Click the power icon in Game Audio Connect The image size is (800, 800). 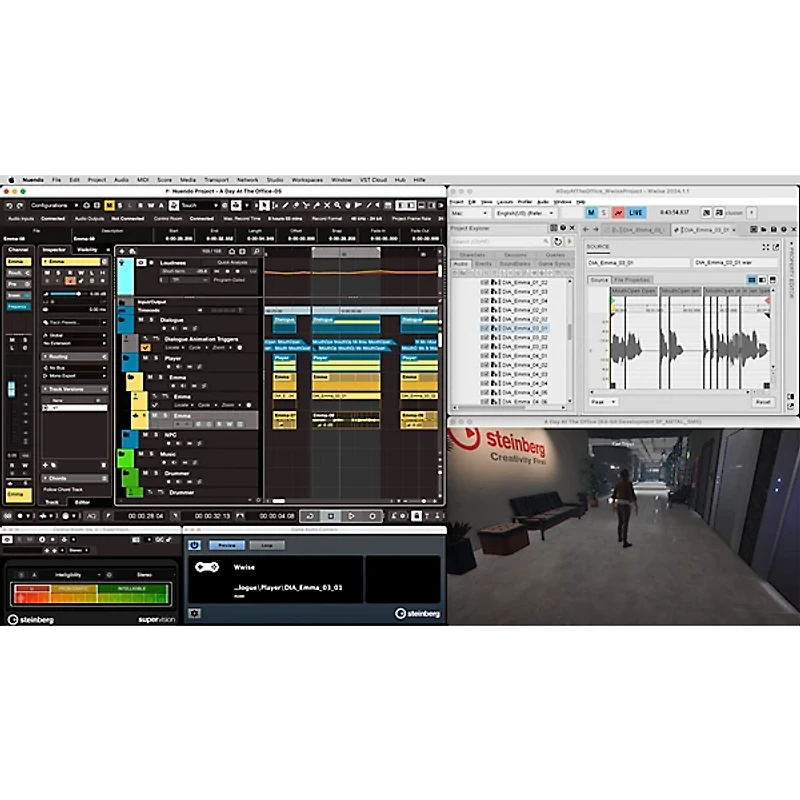click(194, 545)
